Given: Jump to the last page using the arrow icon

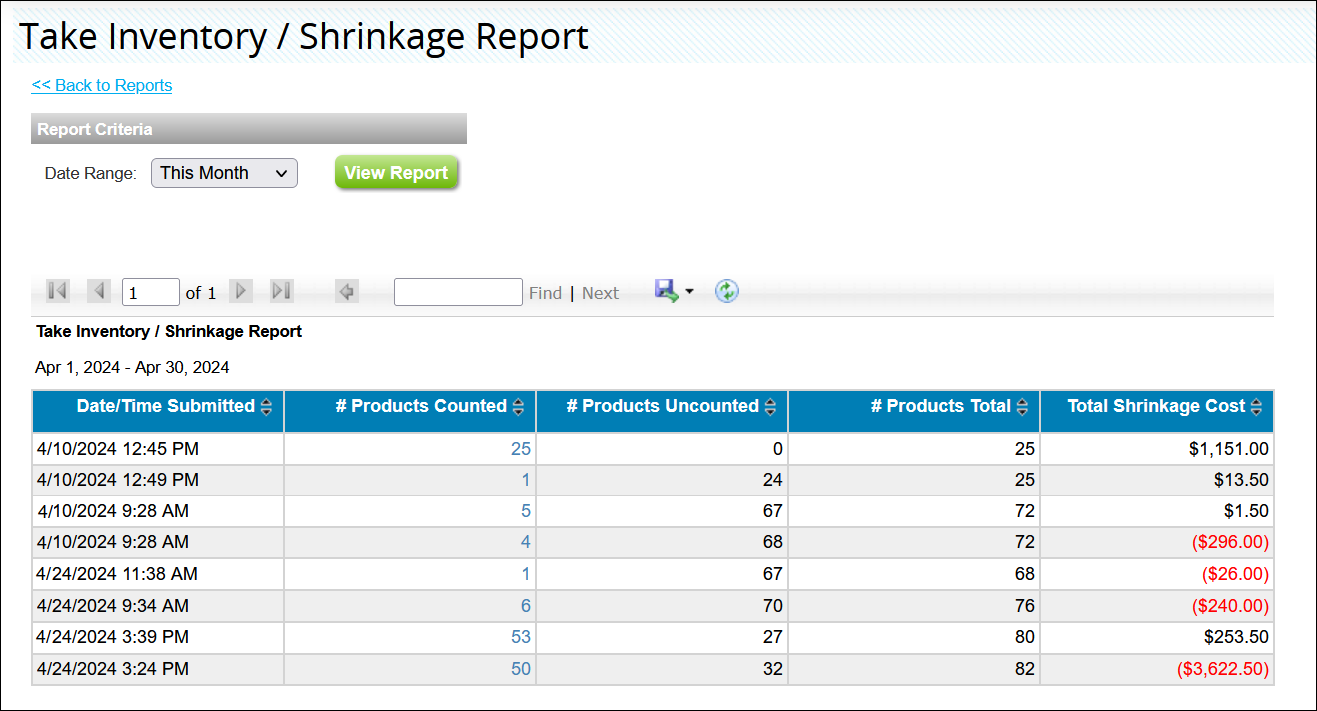Looking at the screenshot, I should point(281,290).
